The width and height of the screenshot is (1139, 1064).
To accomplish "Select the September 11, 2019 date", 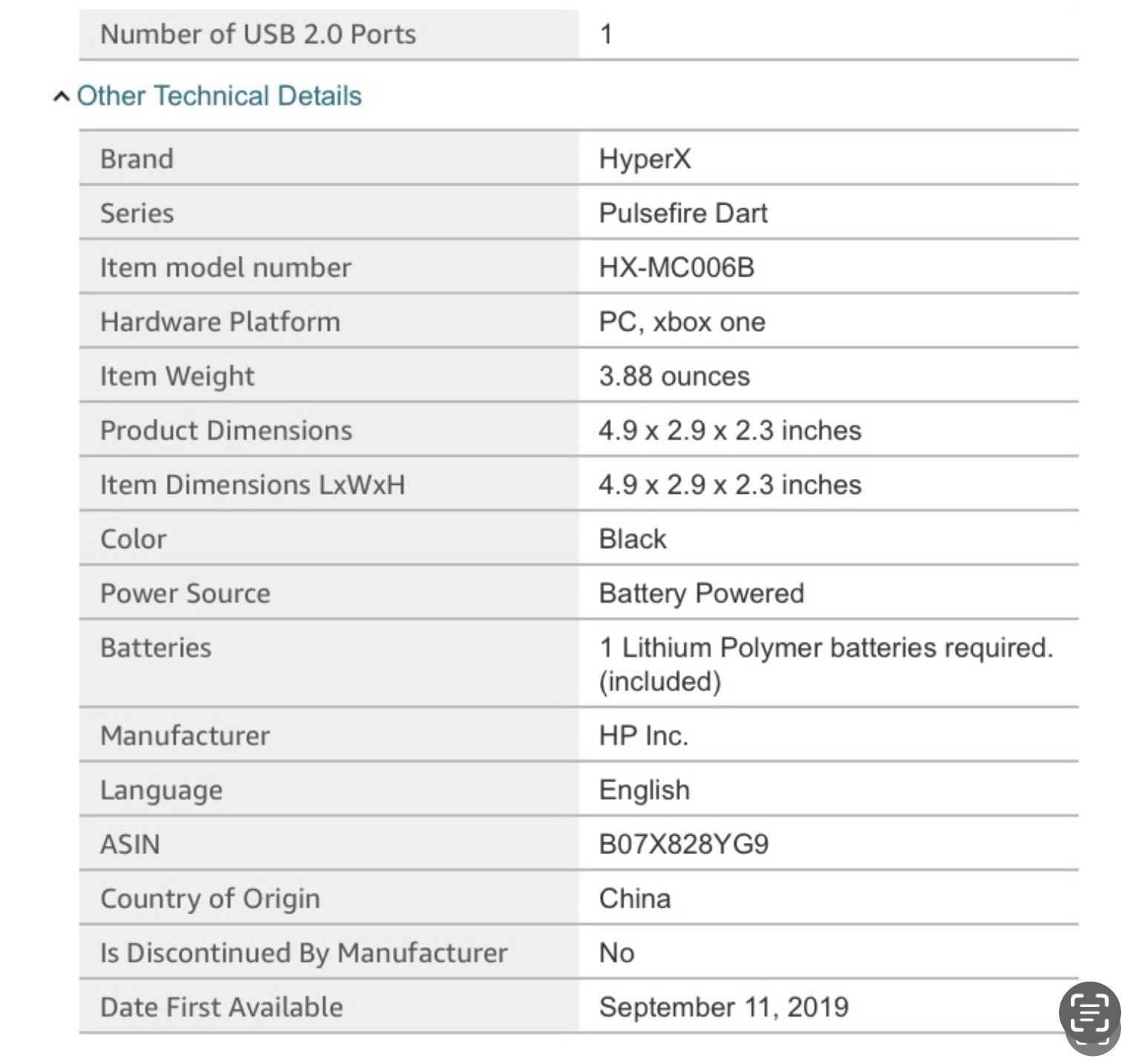I will coord(723,1007).
